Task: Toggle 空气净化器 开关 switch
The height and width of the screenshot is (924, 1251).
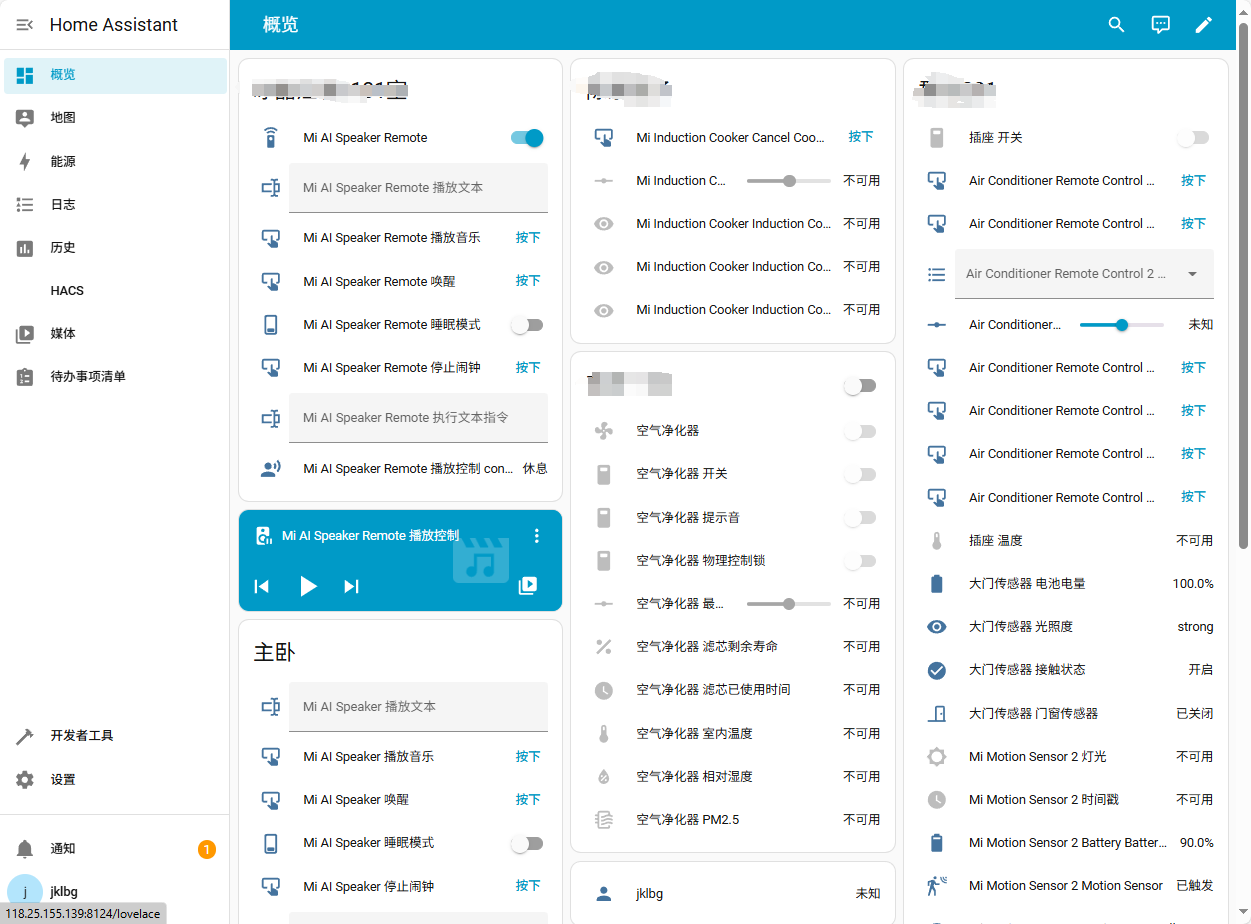Action: pyautogui.click(x=860, y=474)
